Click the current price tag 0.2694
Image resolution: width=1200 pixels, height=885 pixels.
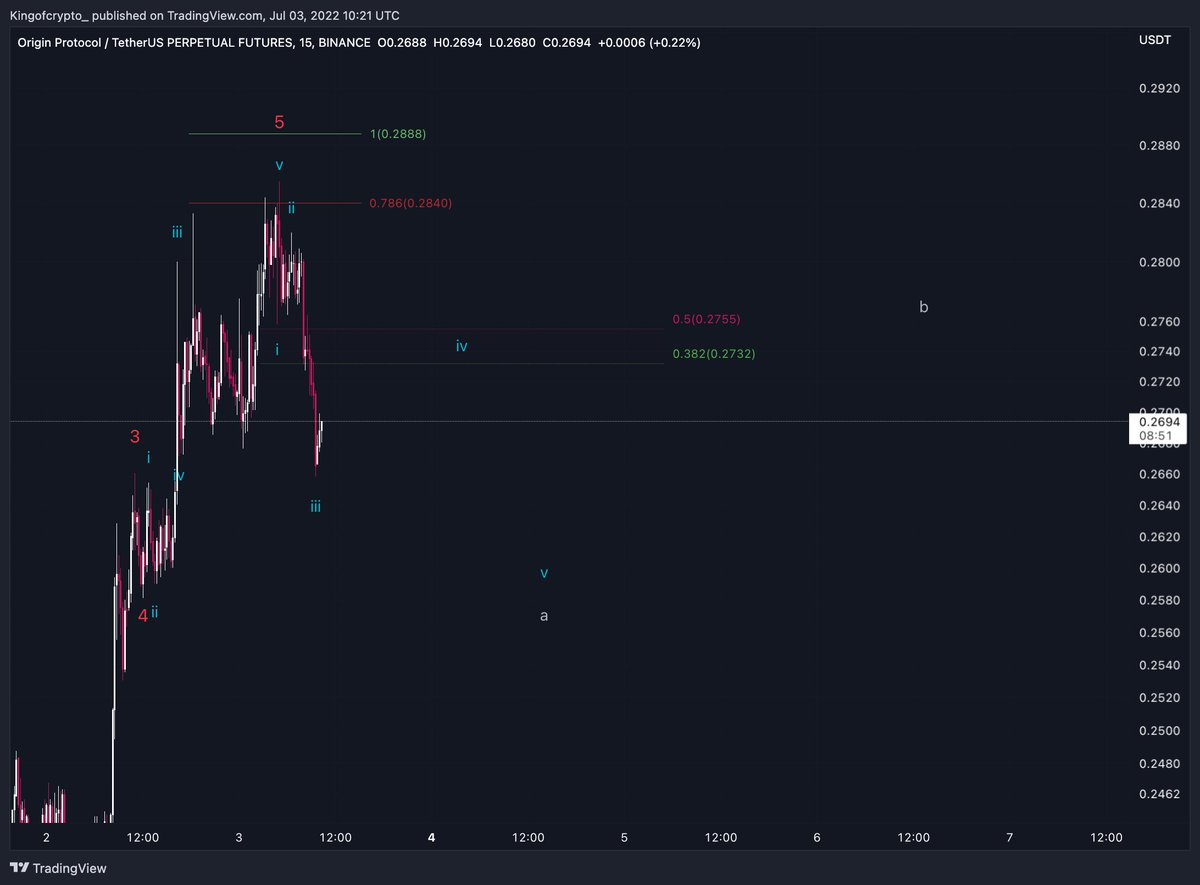[x=1158, y=422]
